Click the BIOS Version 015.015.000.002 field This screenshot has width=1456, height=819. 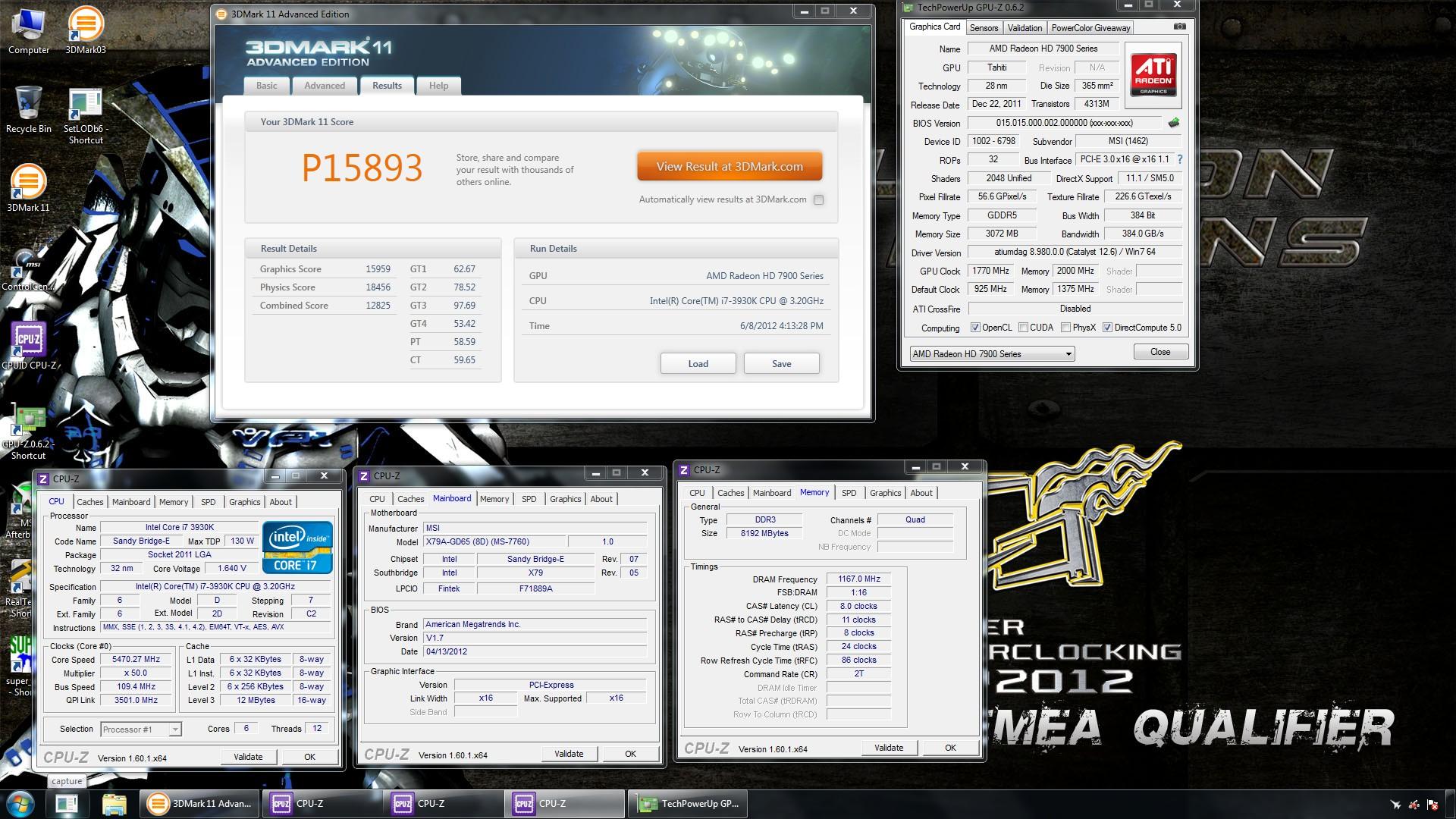[x=1065, y=123]
